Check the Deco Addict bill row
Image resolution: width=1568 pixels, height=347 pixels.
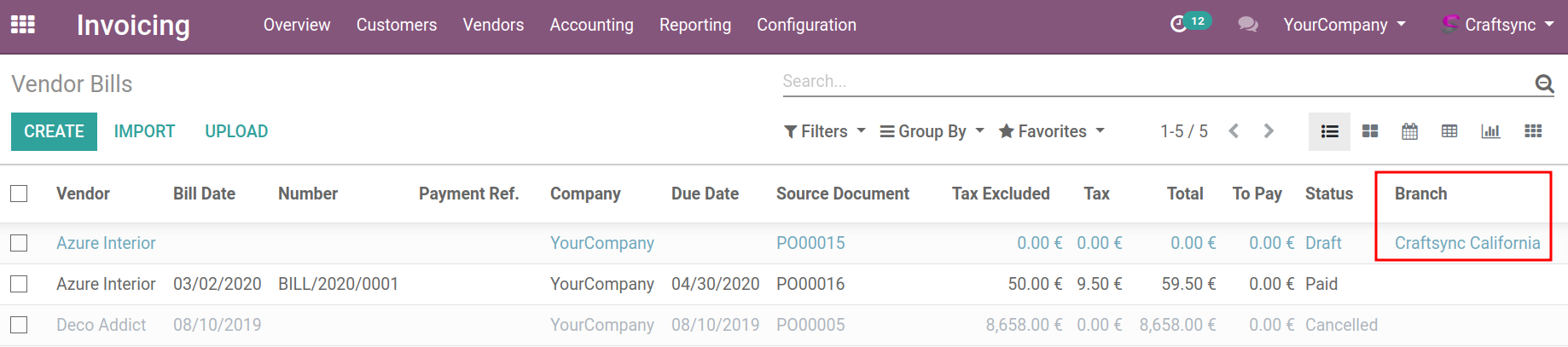[19, 325]
